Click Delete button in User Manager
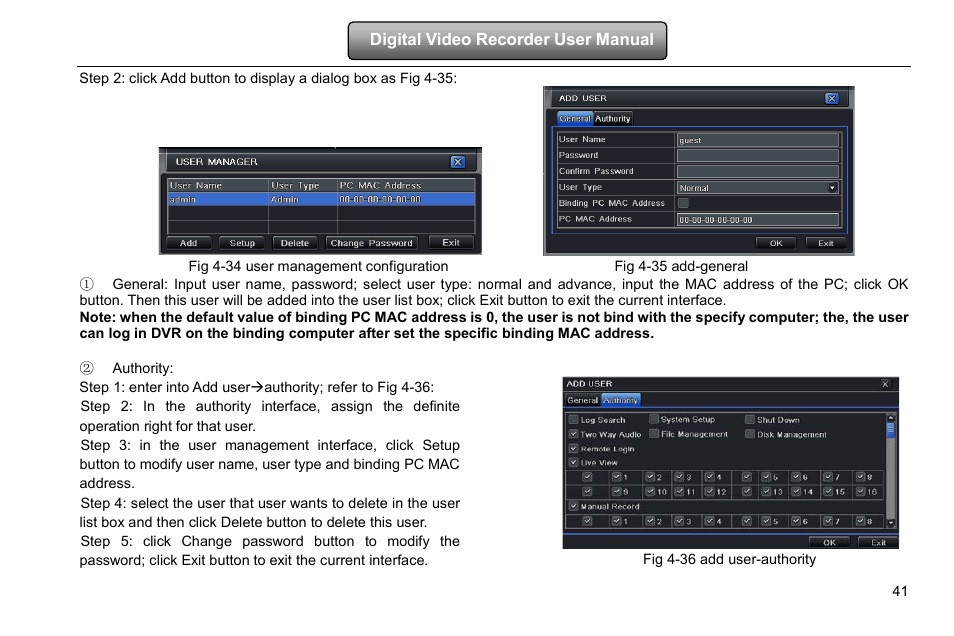Image resolution: width=954 pixels, height=636 pixels. [295, 243]
